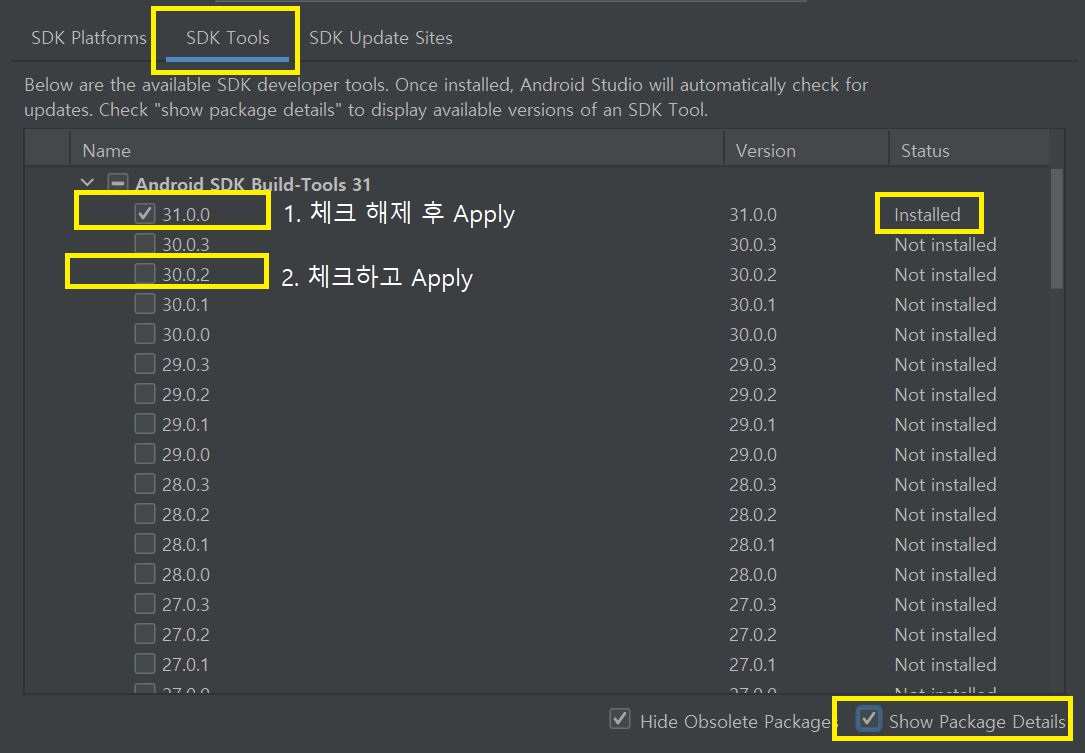
Task: Switch to the SDK Platforms tab
Action: (89, 37)
